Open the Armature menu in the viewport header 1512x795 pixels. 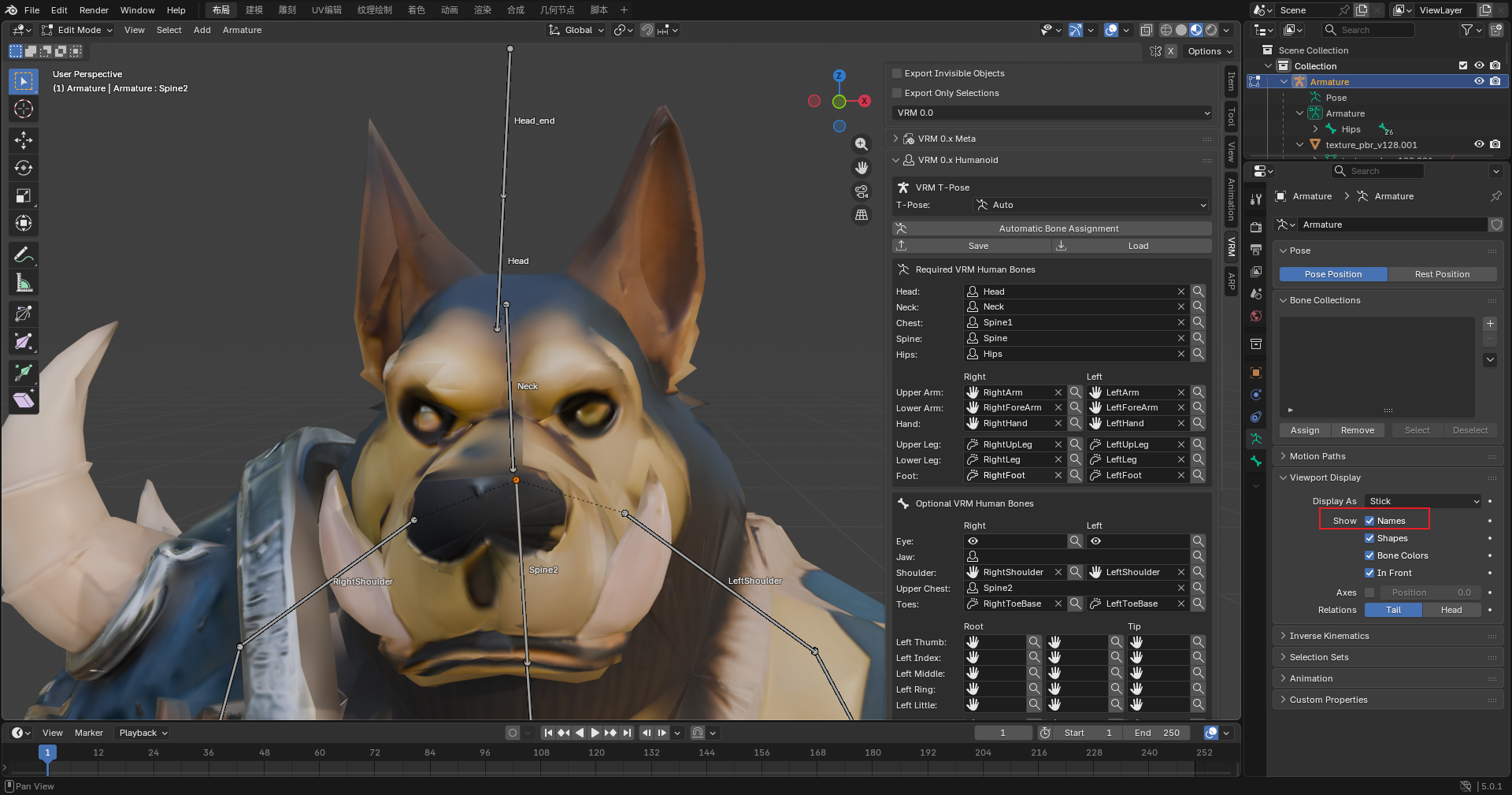click(242, 30)
